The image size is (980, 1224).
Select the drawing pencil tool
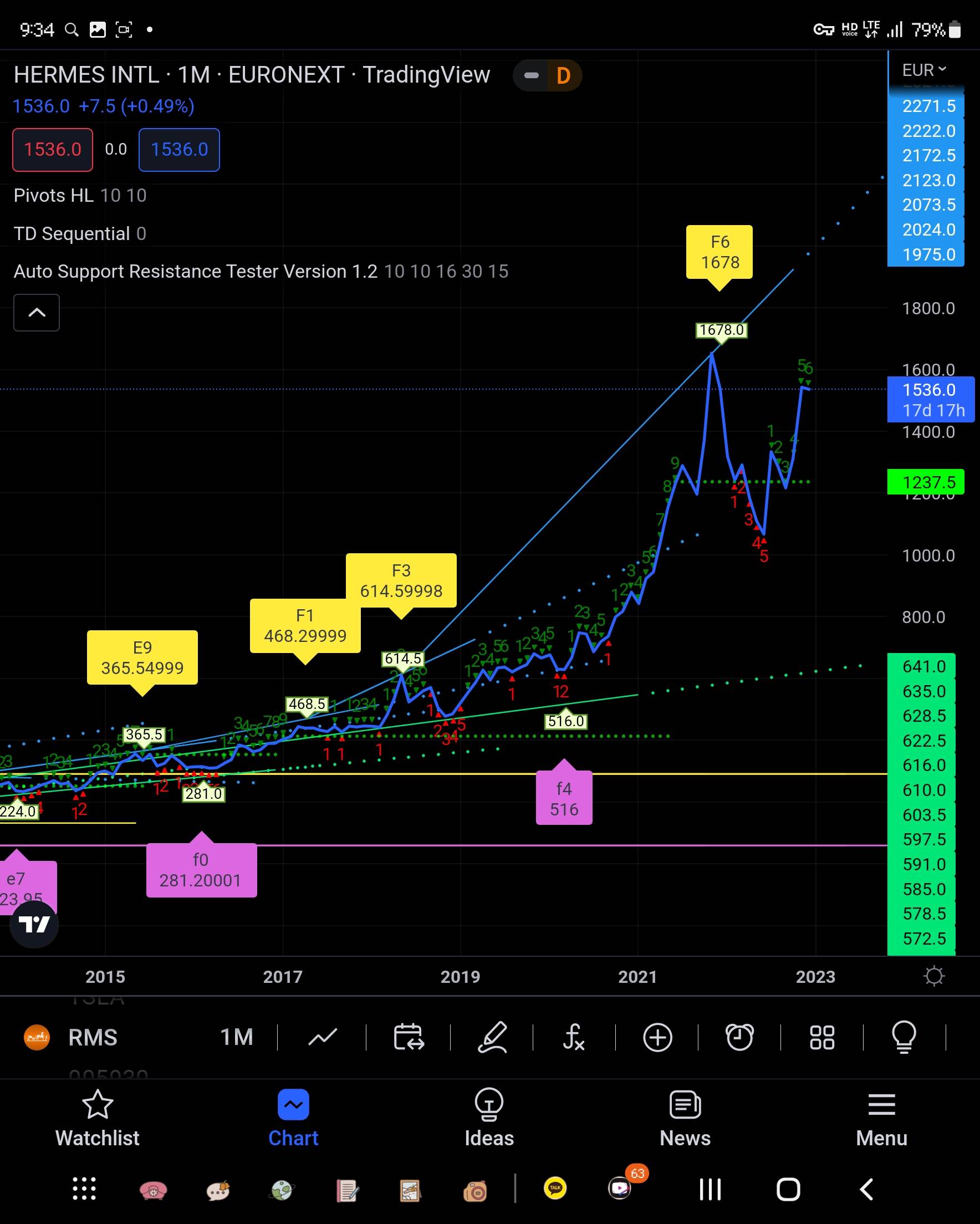[x=492, y=1037]
